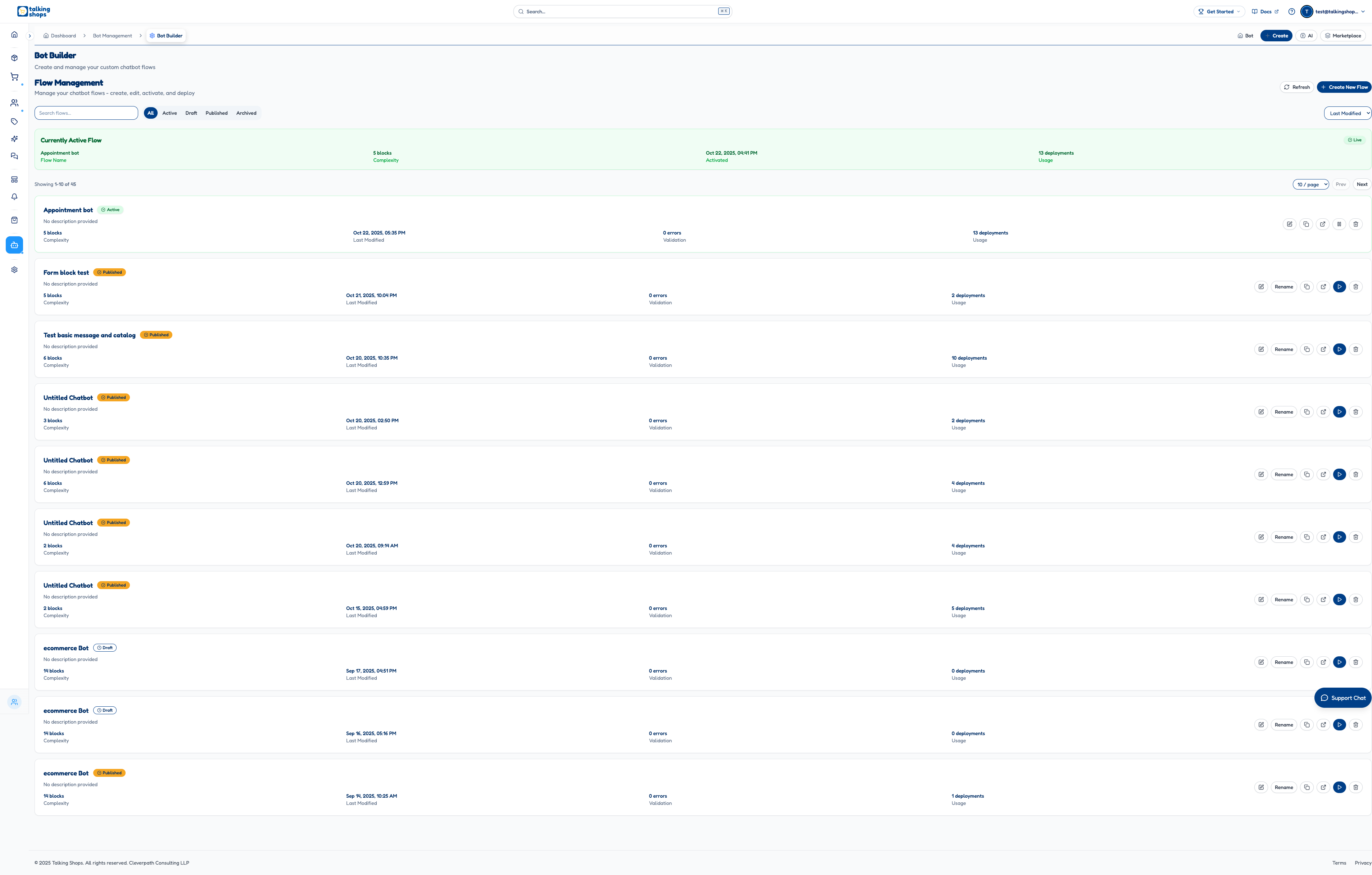Image resolution: width=1372 pixels, height=875 pixels.
Task: Open the chats panel from the sidebar
Action: (x=14, y=156)
